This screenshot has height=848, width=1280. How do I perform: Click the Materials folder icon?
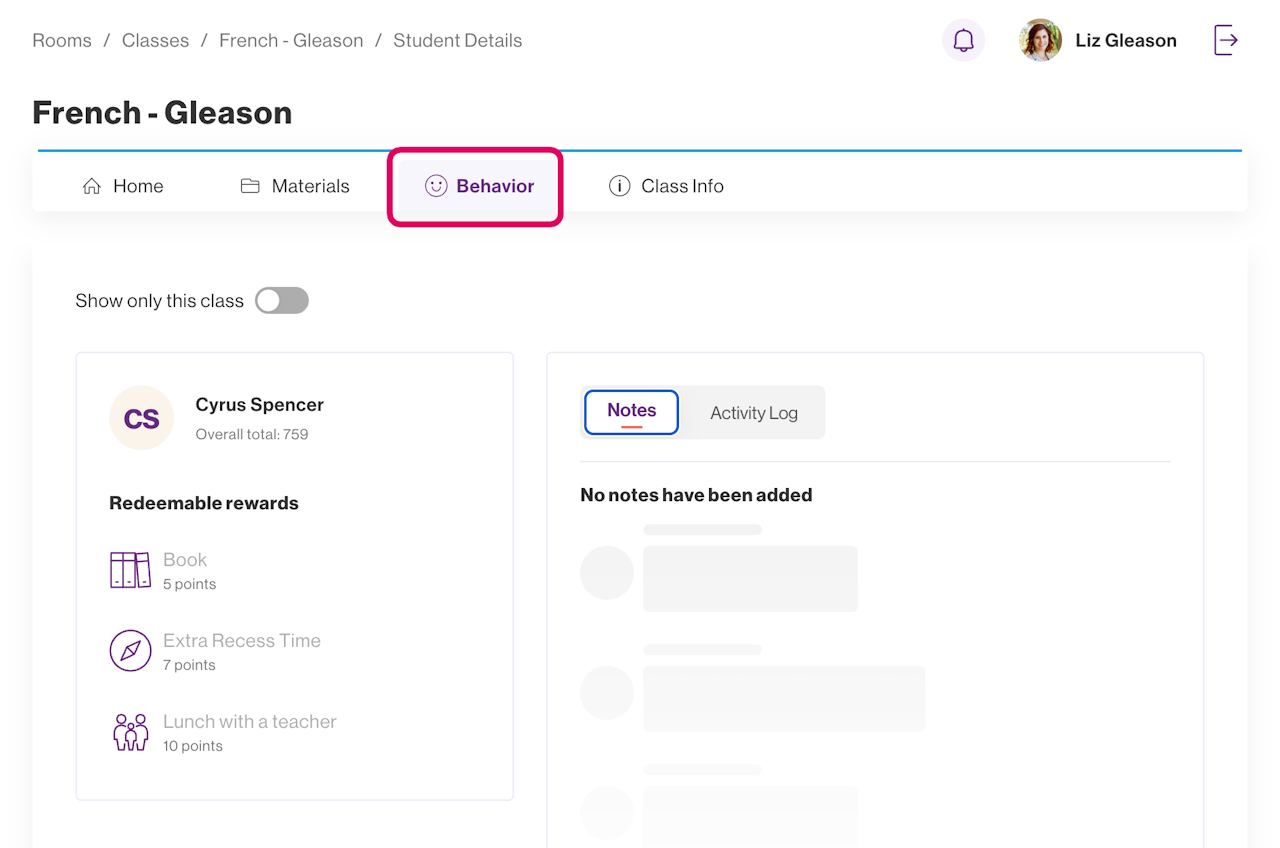click(250, 186)
